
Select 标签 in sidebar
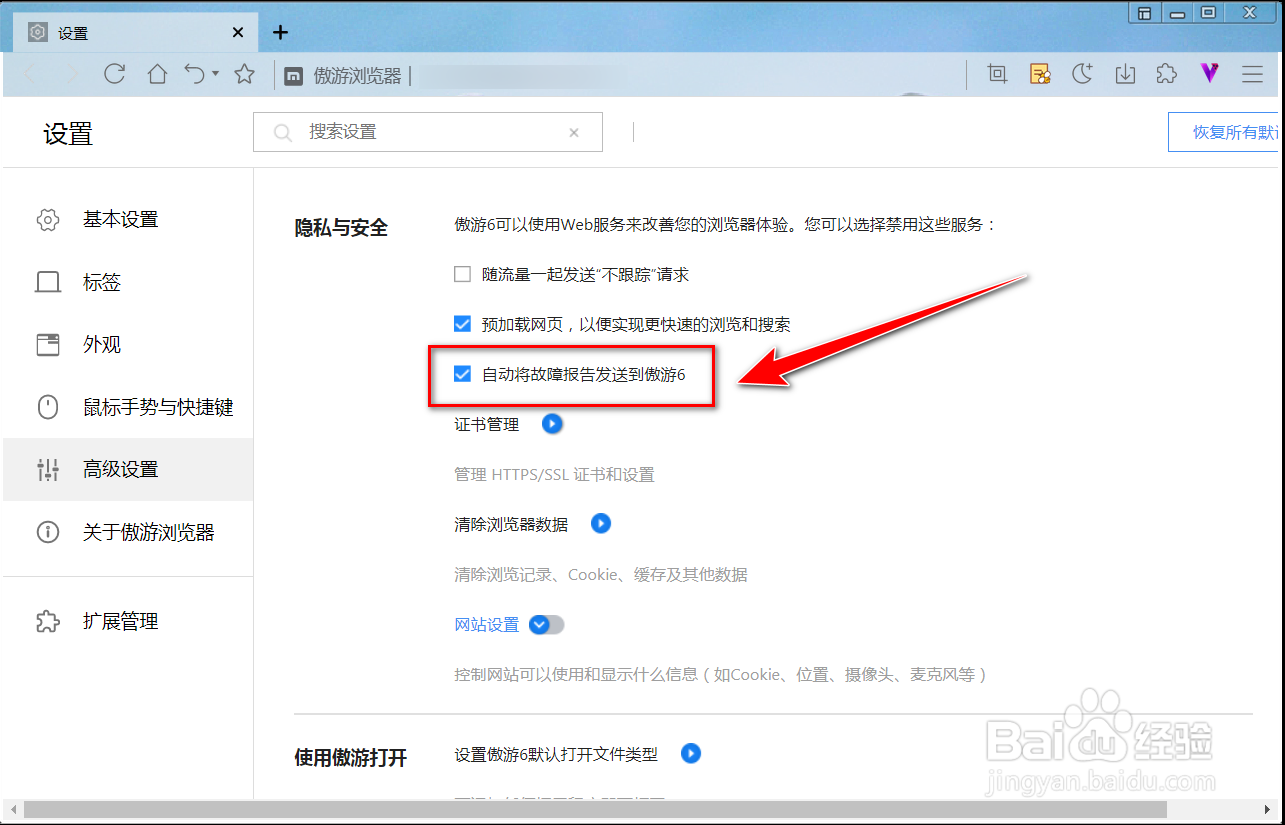click(128, 282)
